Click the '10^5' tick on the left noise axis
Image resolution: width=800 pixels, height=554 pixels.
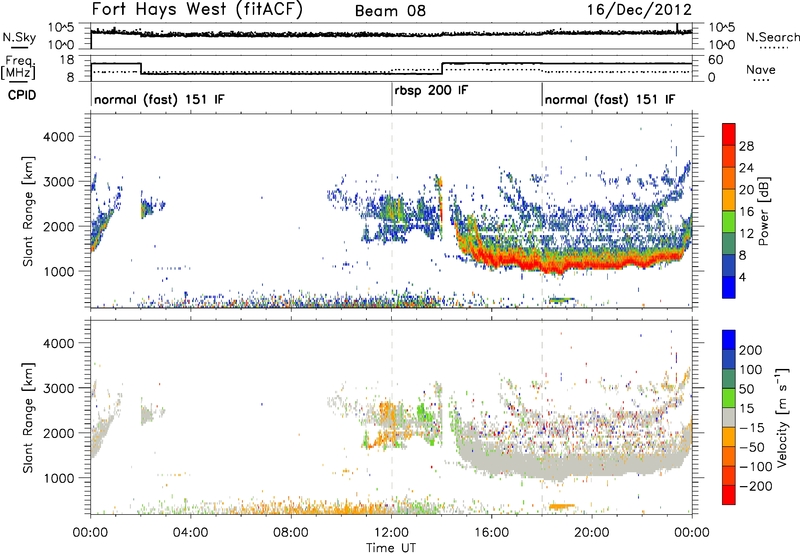(x=62, y=27)
